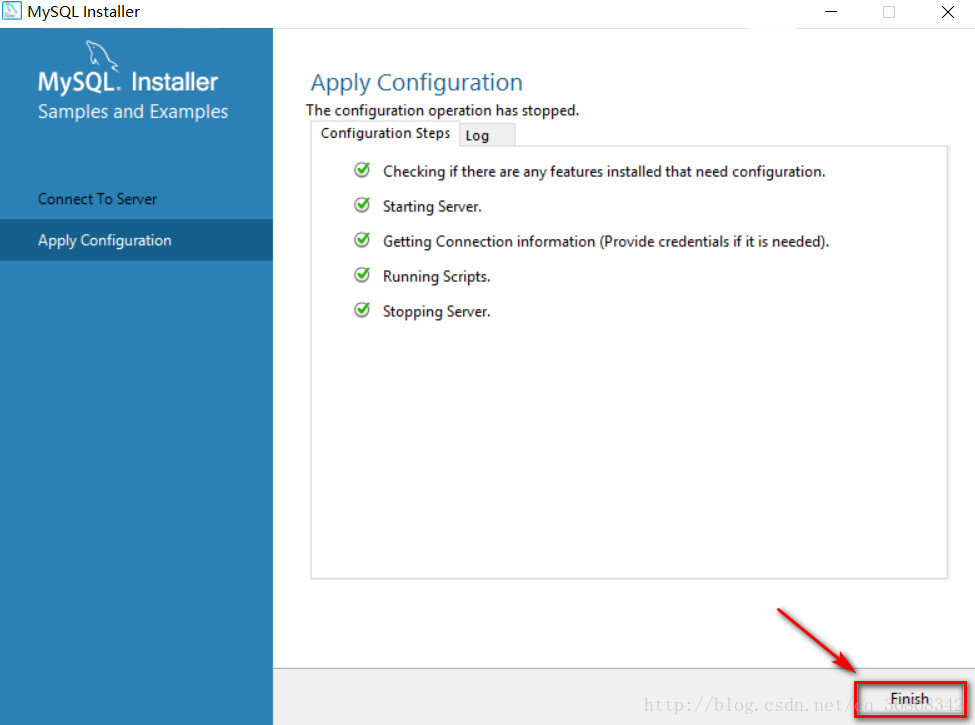Minimize the MySQL Installer window
This screenshot has height=725, width=975.
(831, 12)
